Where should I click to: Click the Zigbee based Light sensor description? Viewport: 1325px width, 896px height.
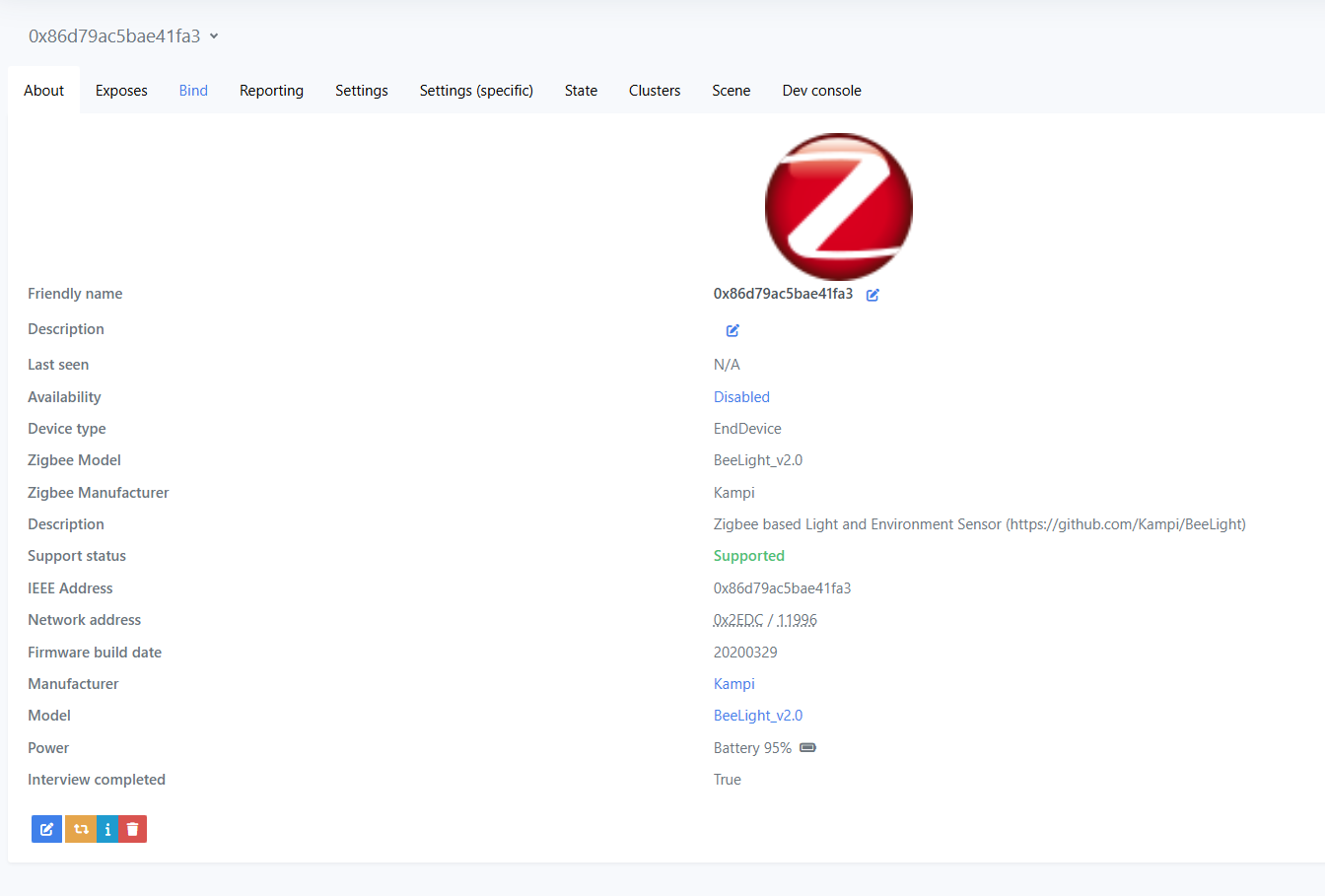(x=980, y=524)
